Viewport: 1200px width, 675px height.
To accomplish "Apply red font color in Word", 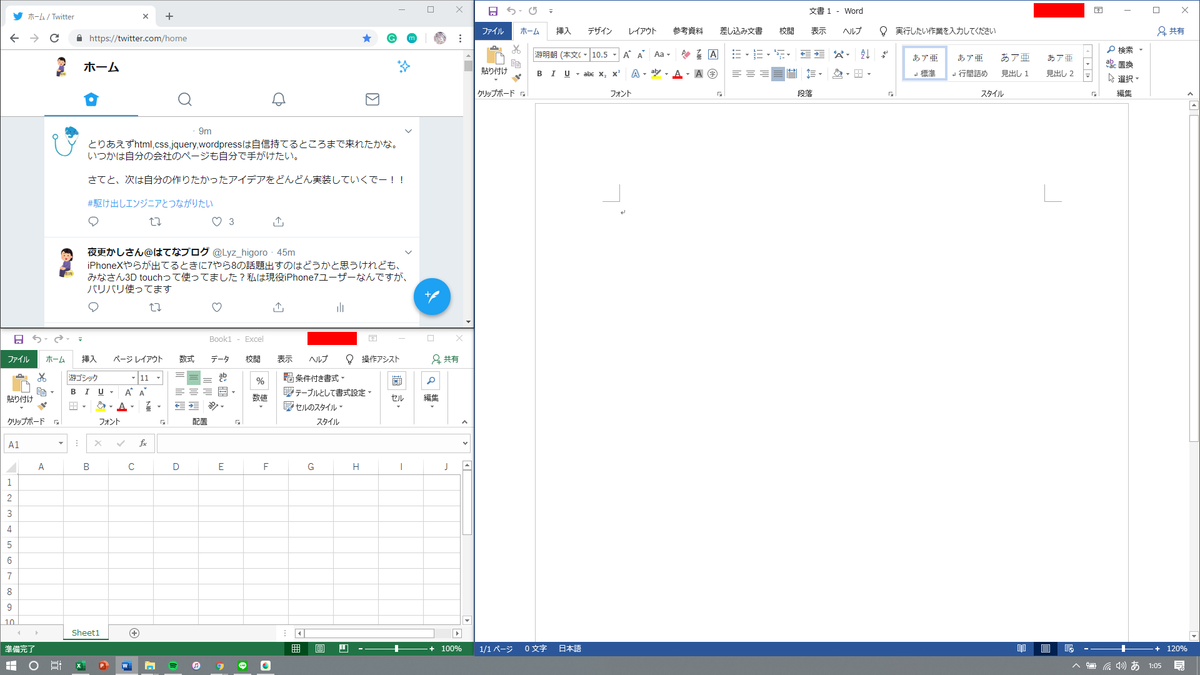I will pos(677,74).
